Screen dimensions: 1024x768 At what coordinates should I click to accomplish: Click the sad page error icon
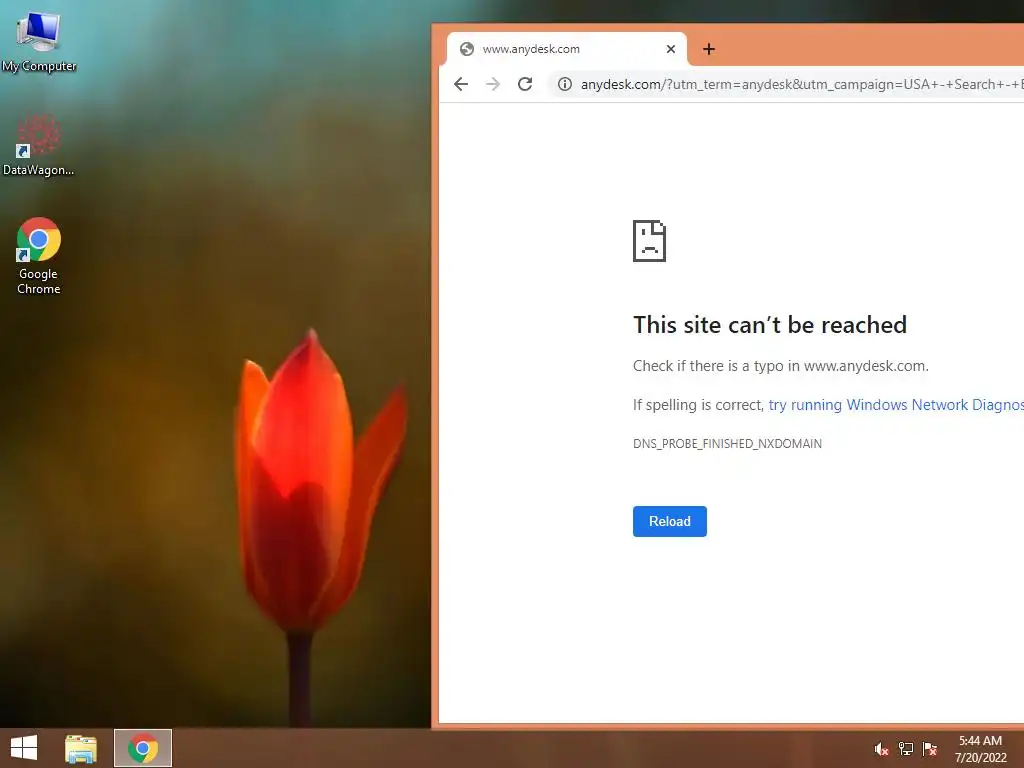click(x=649, y=241)
